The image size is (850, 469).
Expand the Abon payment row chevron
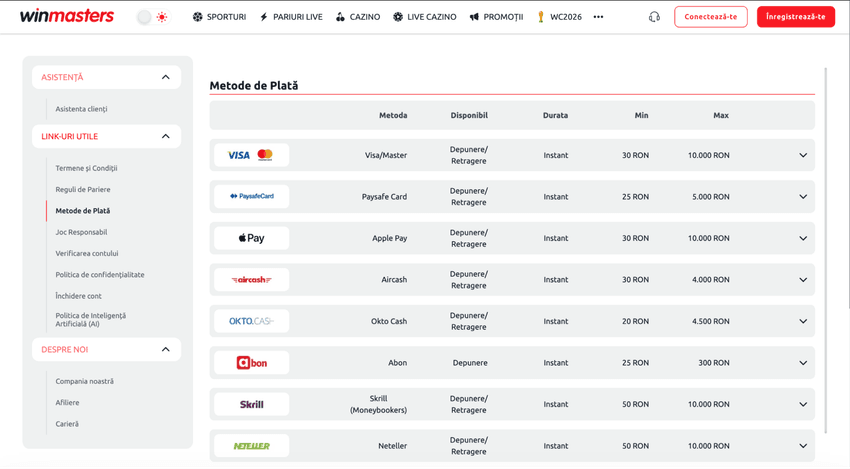[x=803, y=363]
